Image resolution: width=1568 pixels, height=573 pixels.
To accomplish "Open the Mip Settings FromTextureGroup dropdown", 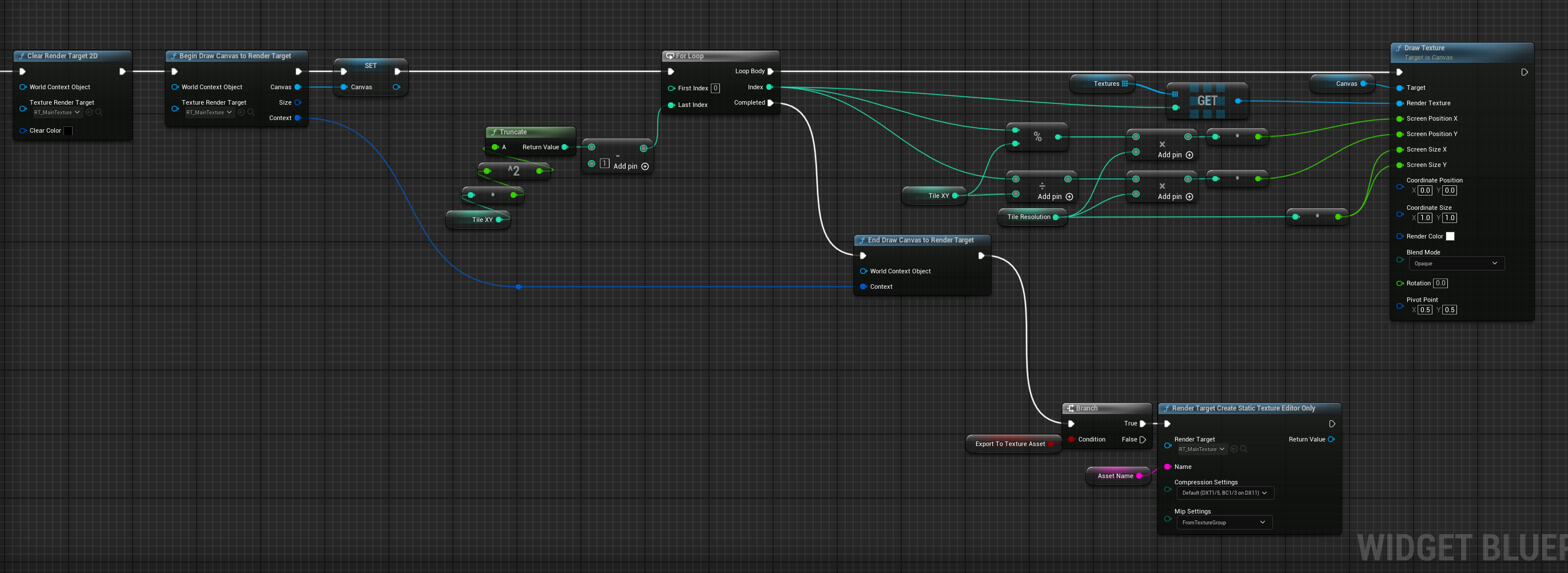I will tap(1225, 523).
